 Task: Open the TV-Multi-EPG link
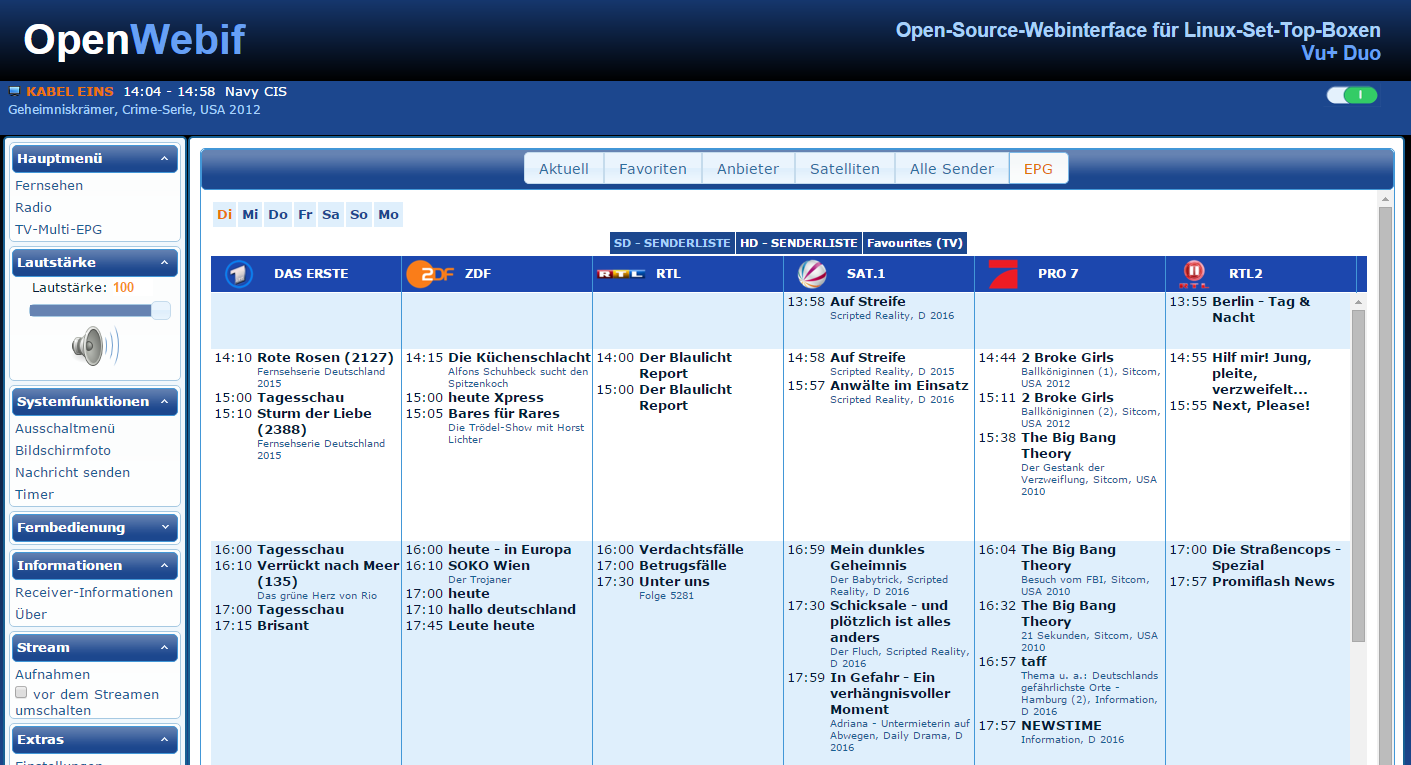click(x=58, y=230)
